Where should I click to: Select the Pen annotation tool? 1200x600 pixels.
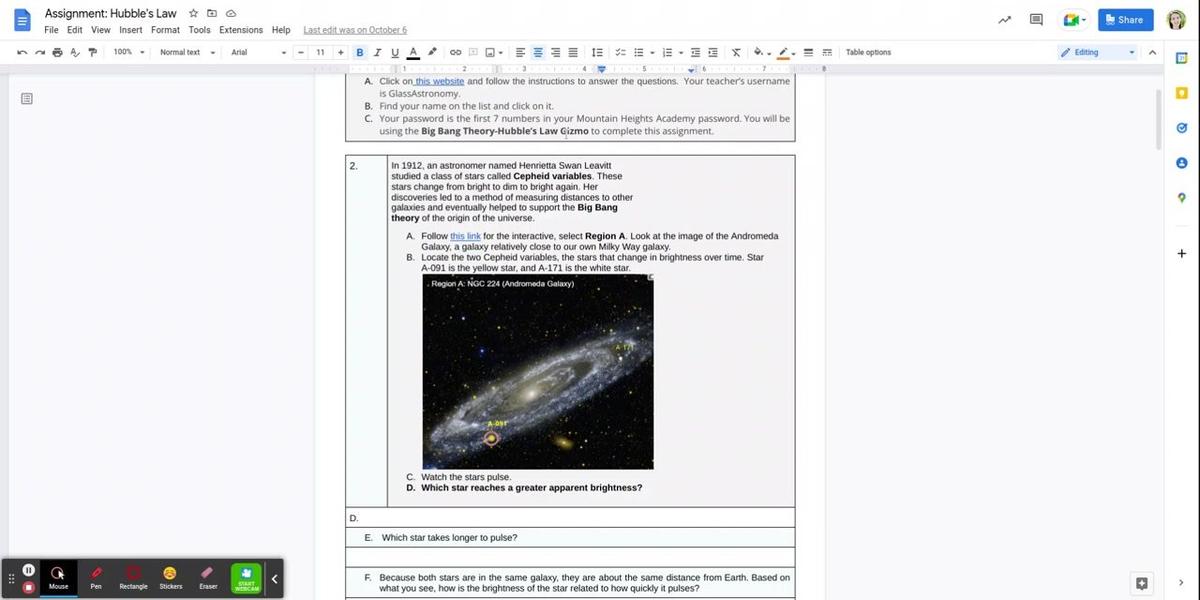click(x=96, y=577)
